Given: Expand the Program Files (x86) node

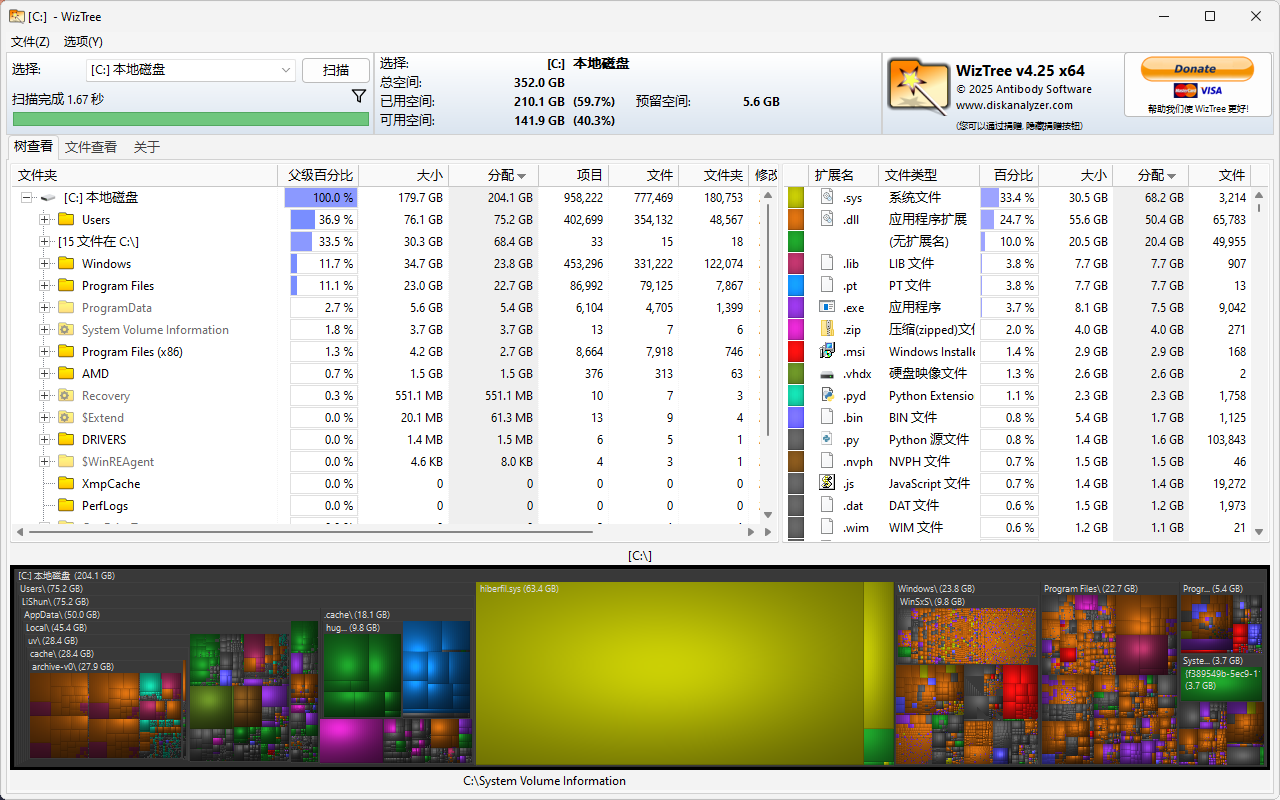Looking at the screenshot, I should (44, 352).
